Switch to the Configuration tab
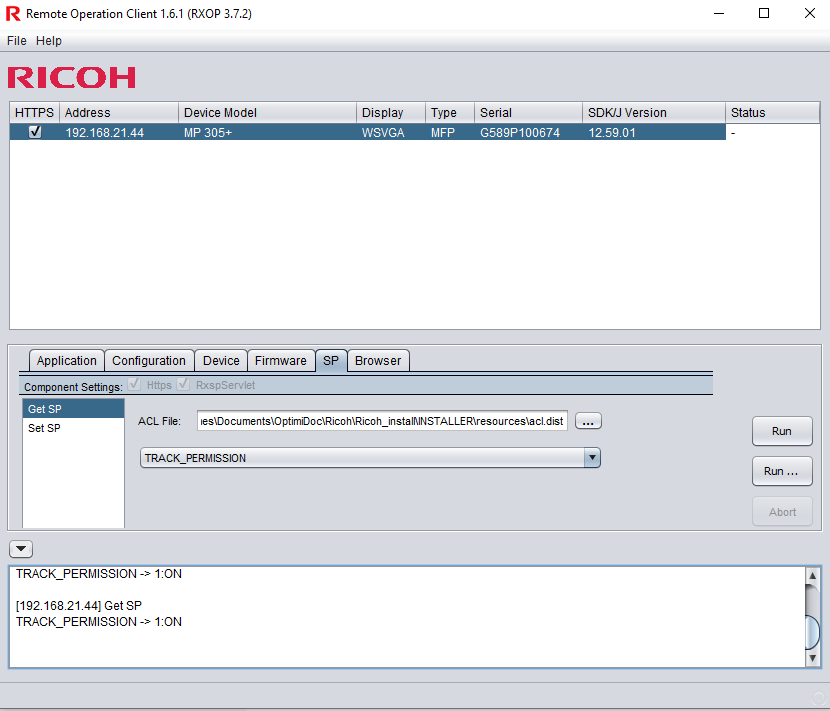The height and width of the screenshot is (711, 830). (x=149, y=361)
